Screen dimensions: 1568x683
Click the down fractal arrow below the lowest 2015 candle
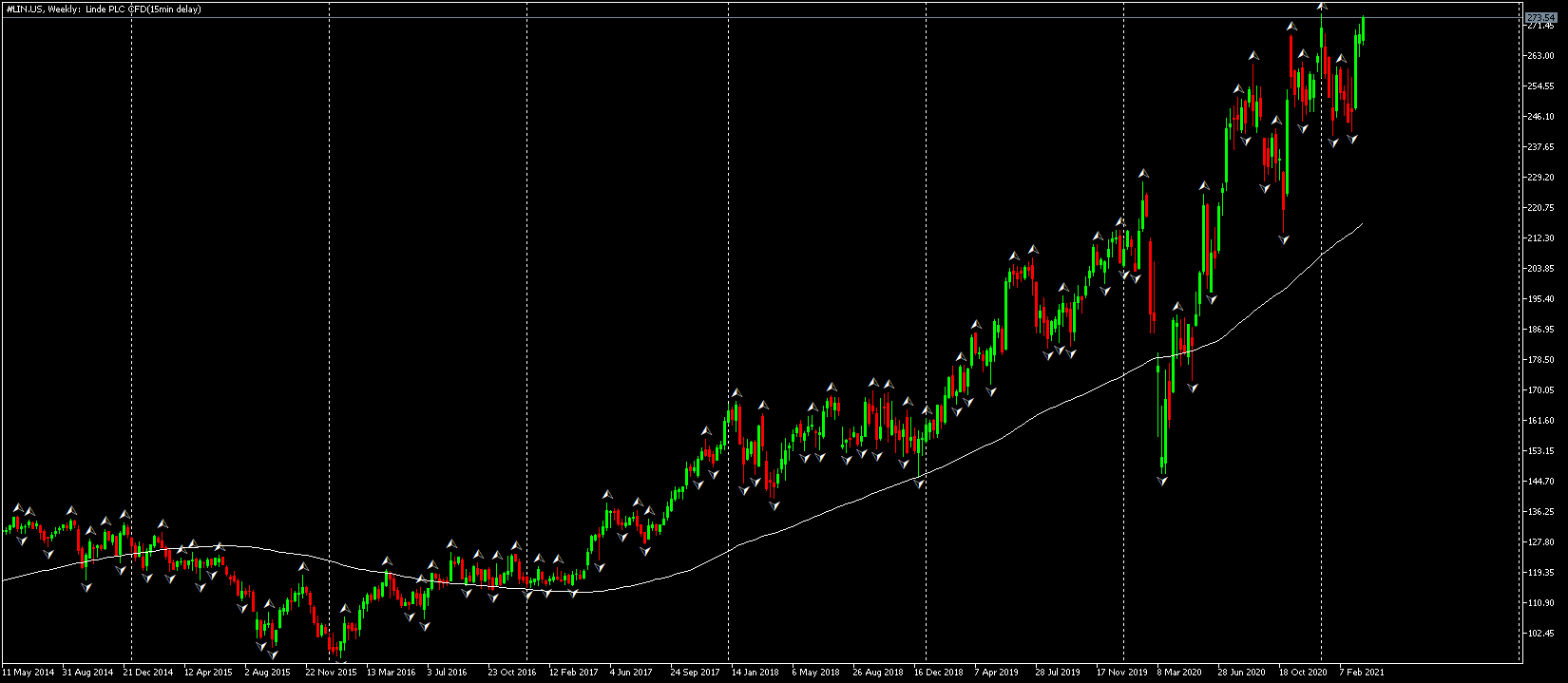click(x=340, y=662)
